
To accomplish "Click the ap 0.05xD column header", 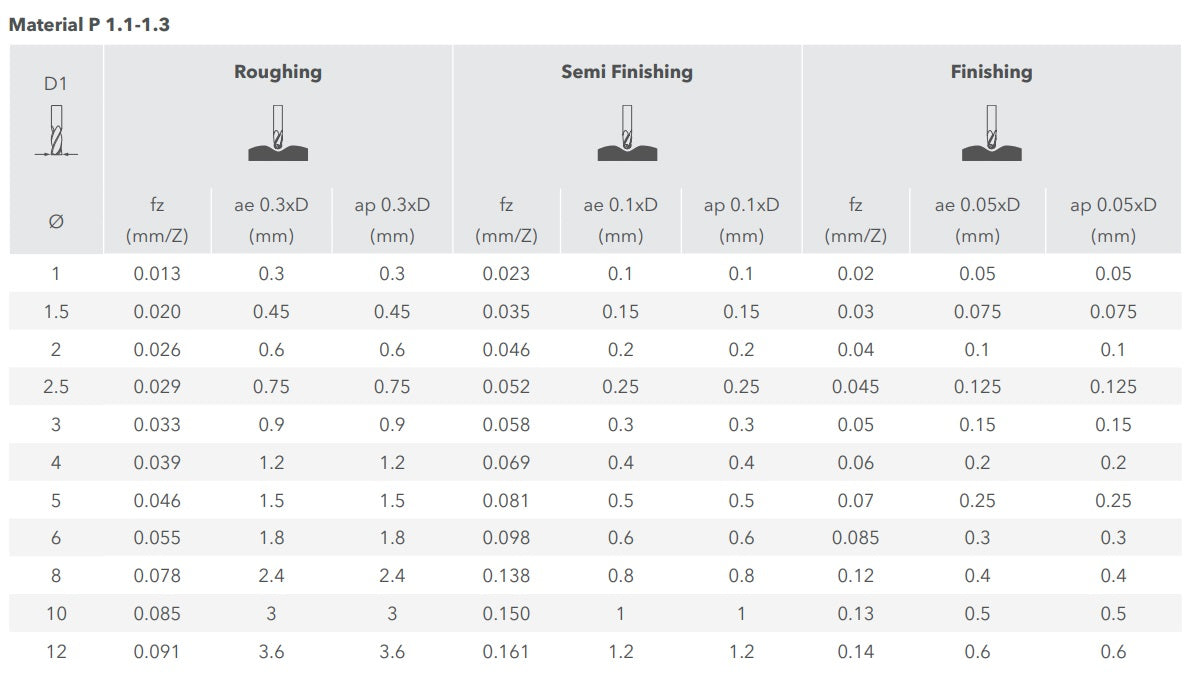I will [x=1113, y=220].
